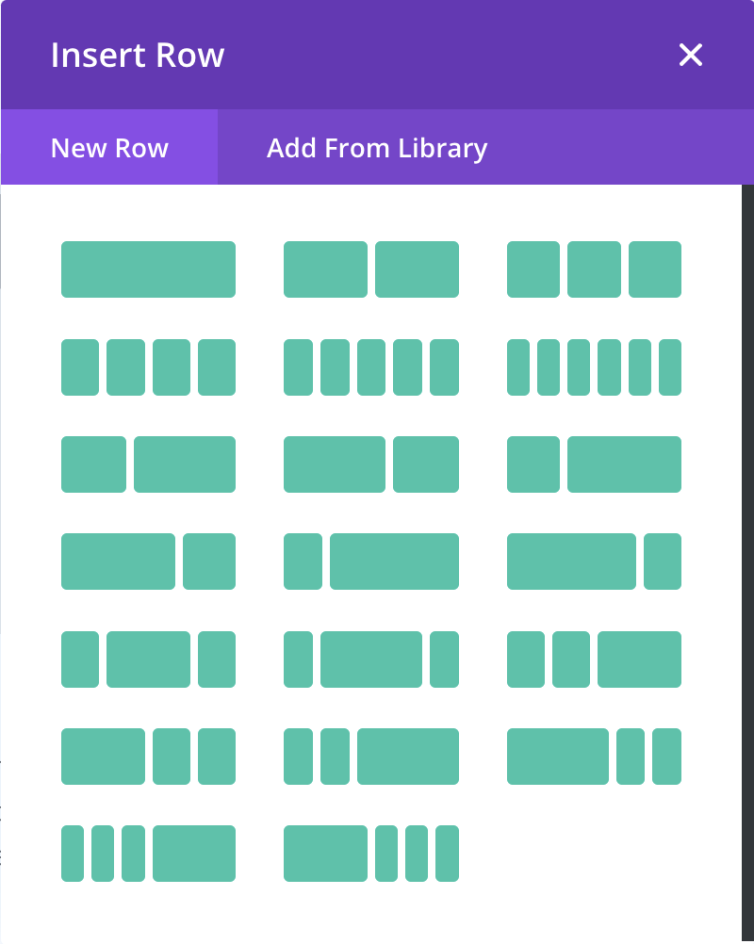
Task: Select the quarter, quarter, half column layout
Action: click(593, 659)
